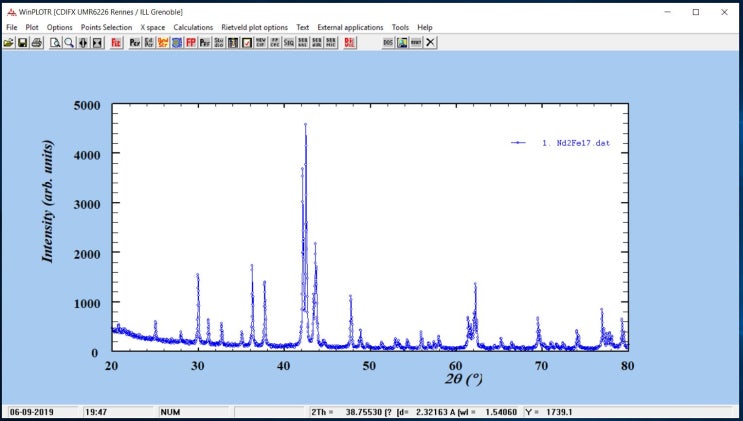
Task: Click the Help menu item
Action: coord(425,27)
